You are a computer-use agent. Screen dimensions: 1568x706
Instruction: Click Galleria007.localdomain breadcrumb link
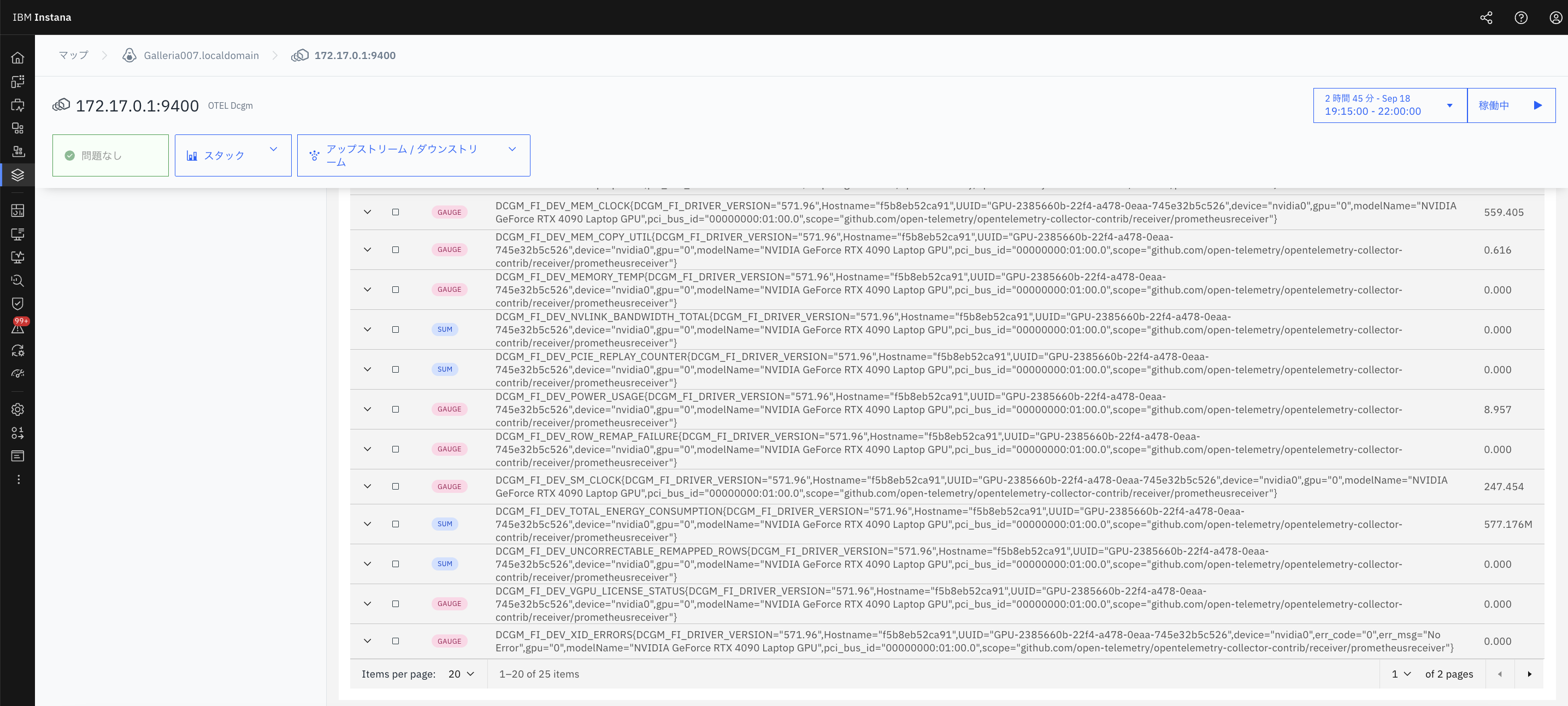click(202, 55)
